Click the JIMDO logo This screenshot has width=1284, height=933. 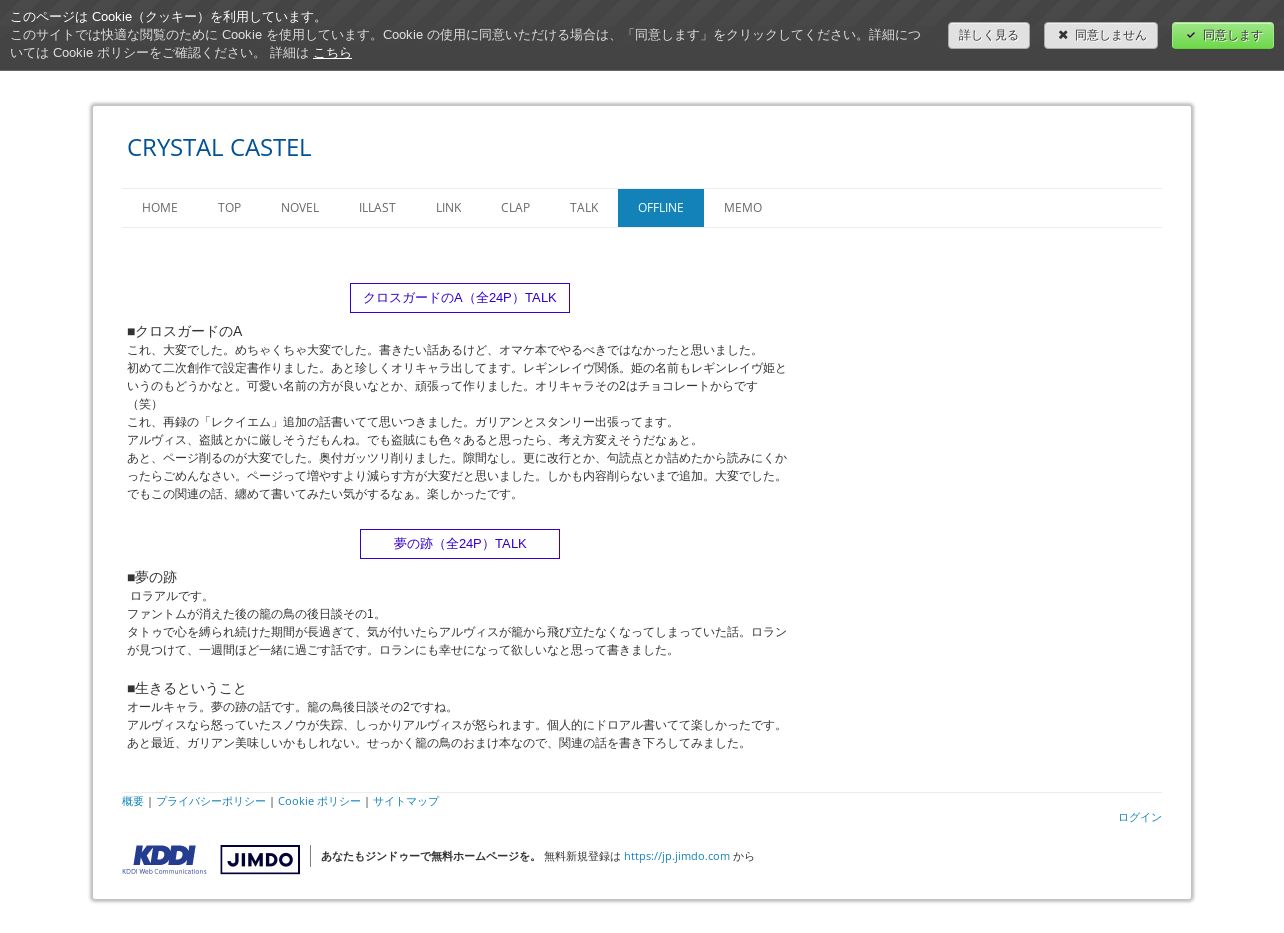pyautogui.click(x=260, y=860)
